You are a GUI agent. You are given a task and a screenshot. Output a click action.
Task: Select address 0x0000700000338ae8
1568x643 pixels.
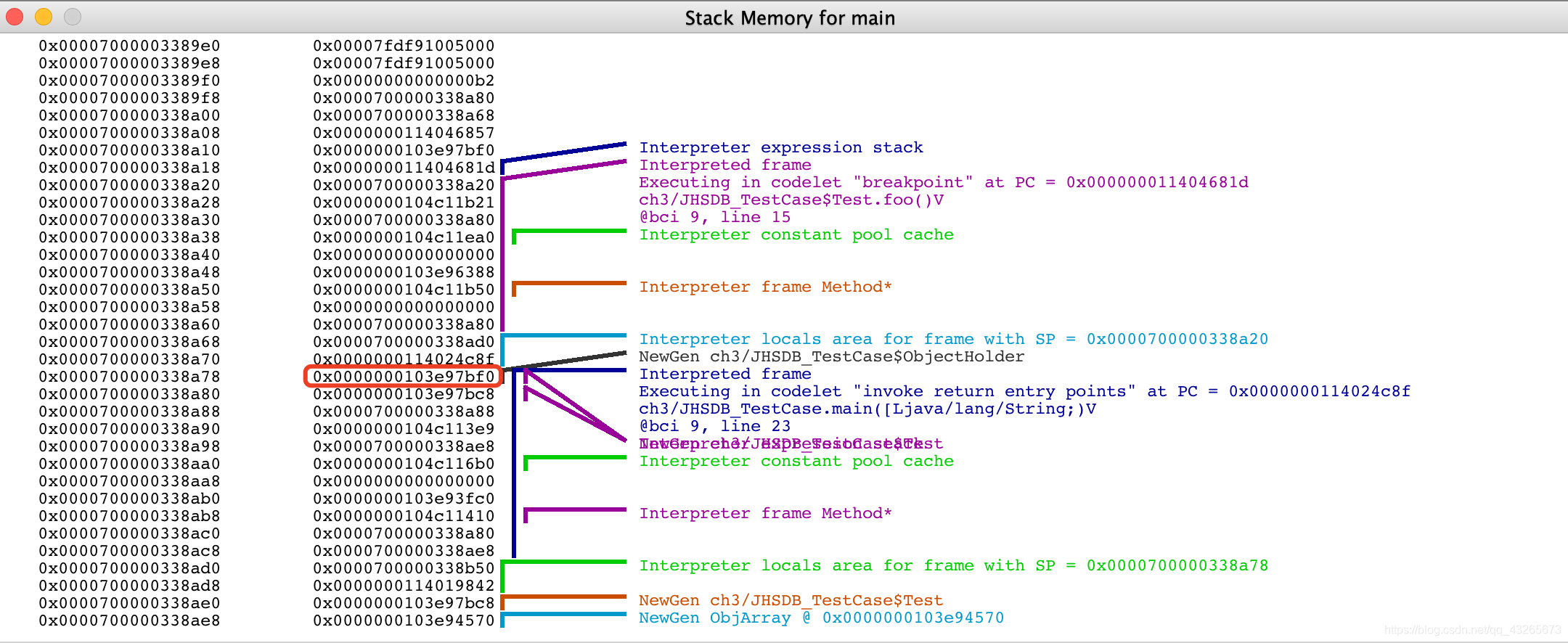[129, 621]
